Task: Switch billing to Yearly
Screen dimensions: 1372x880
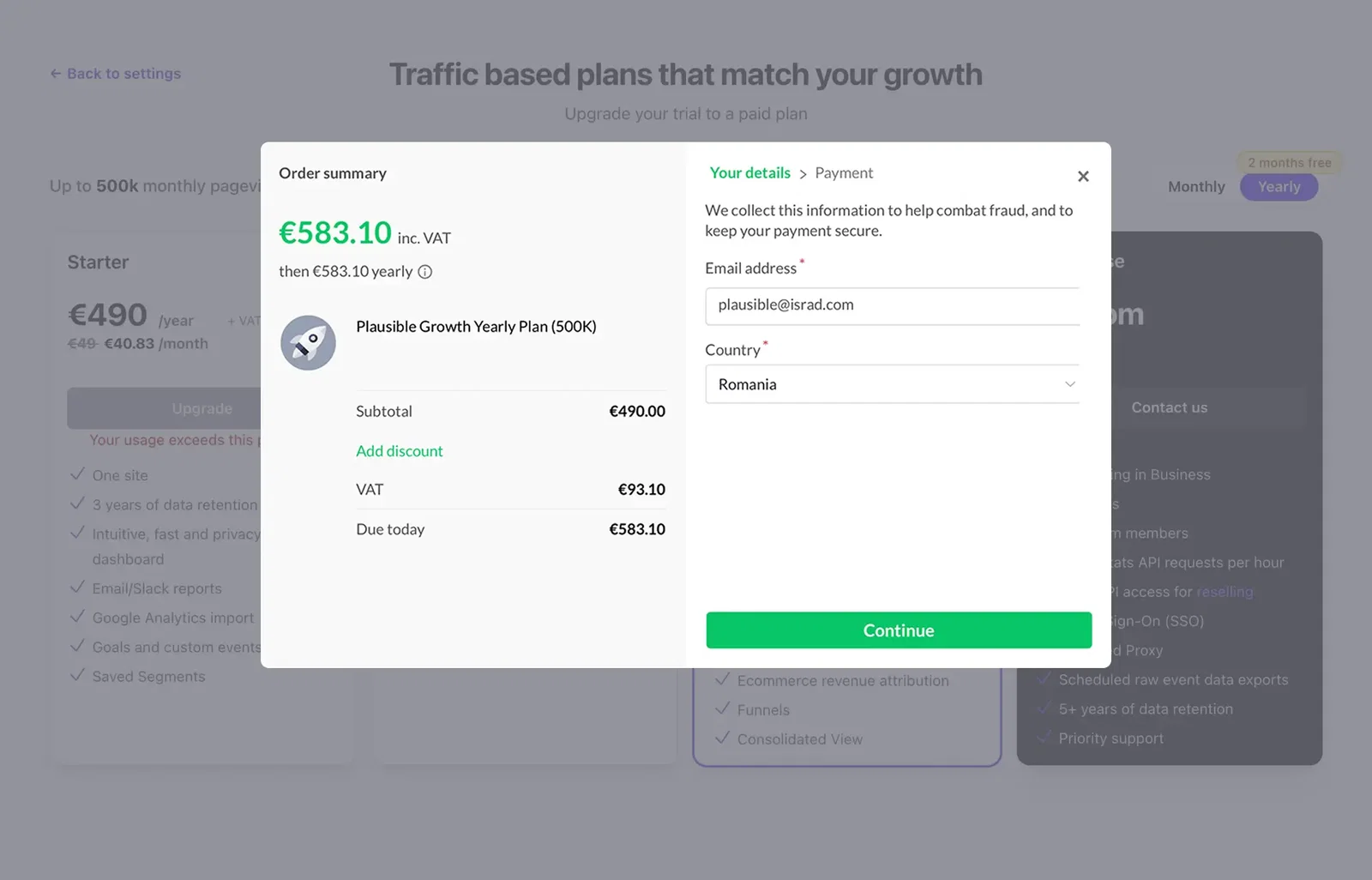Action: pyautogui.click(x=1279, y=187)
